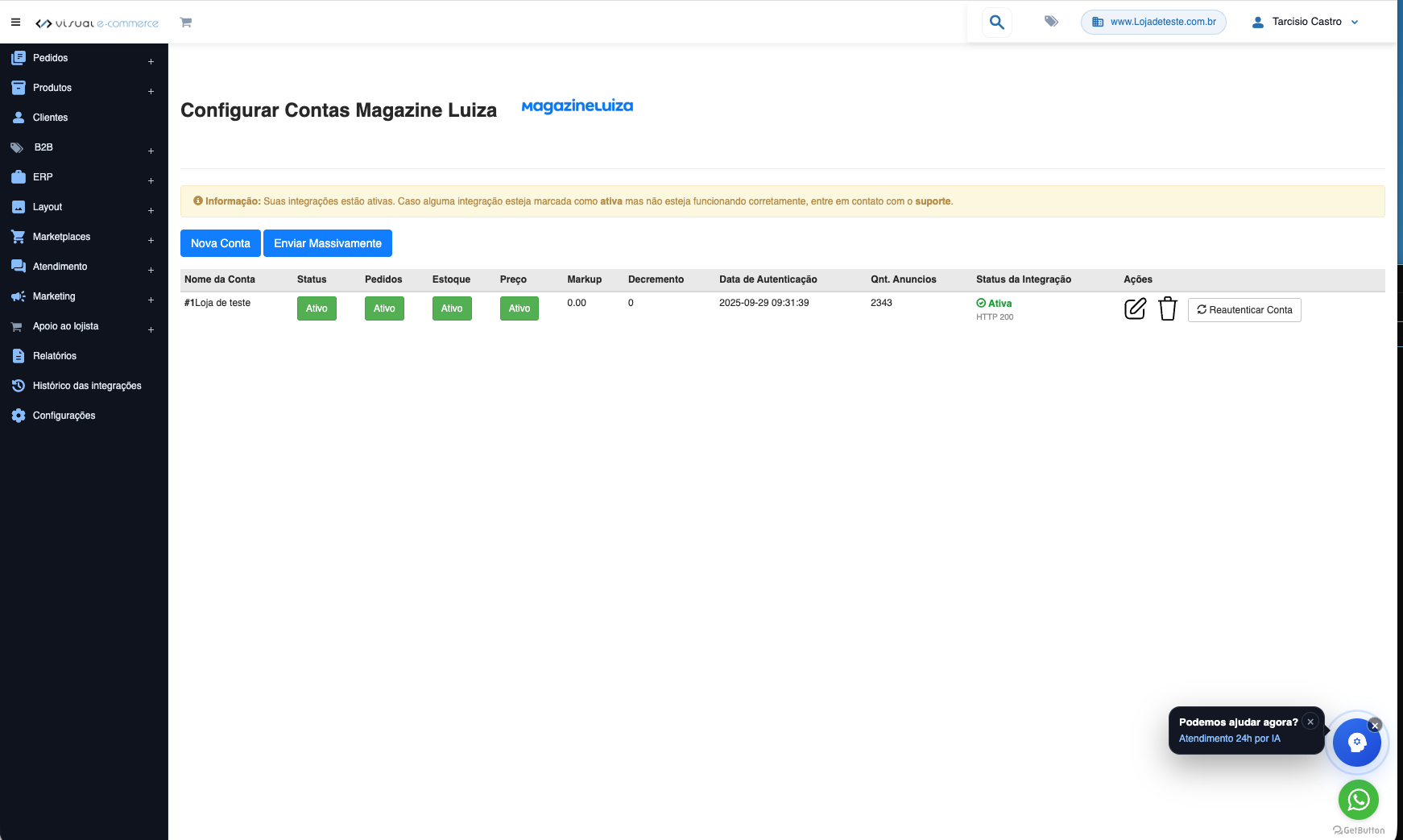Toggle the Estoque Ativo badge

(452, 308)
